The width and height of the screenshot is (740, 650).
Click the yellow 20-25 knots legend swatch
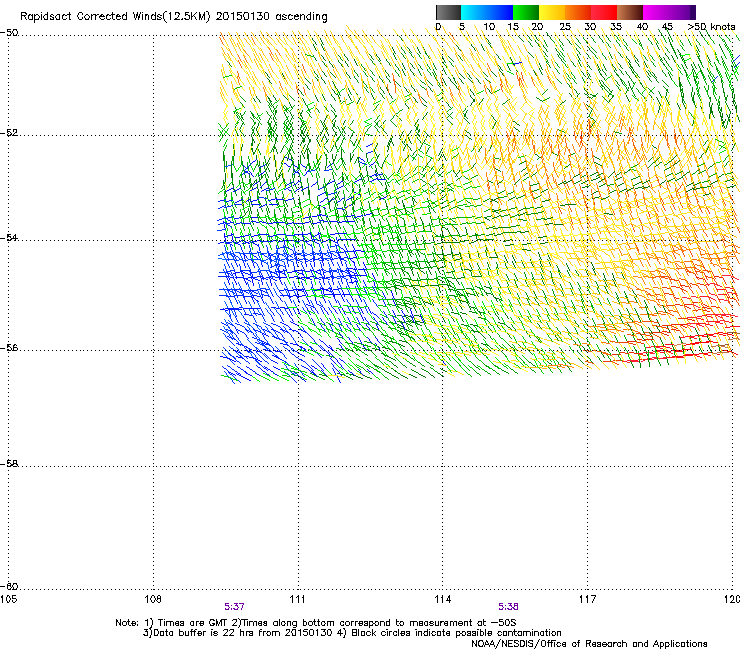[552, 12]
